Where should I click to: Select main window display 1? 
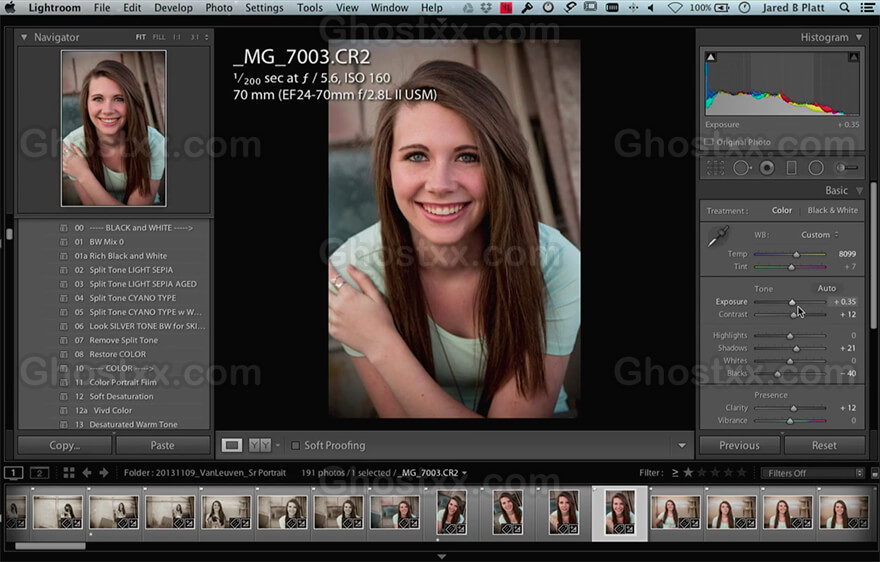(13, 473)
